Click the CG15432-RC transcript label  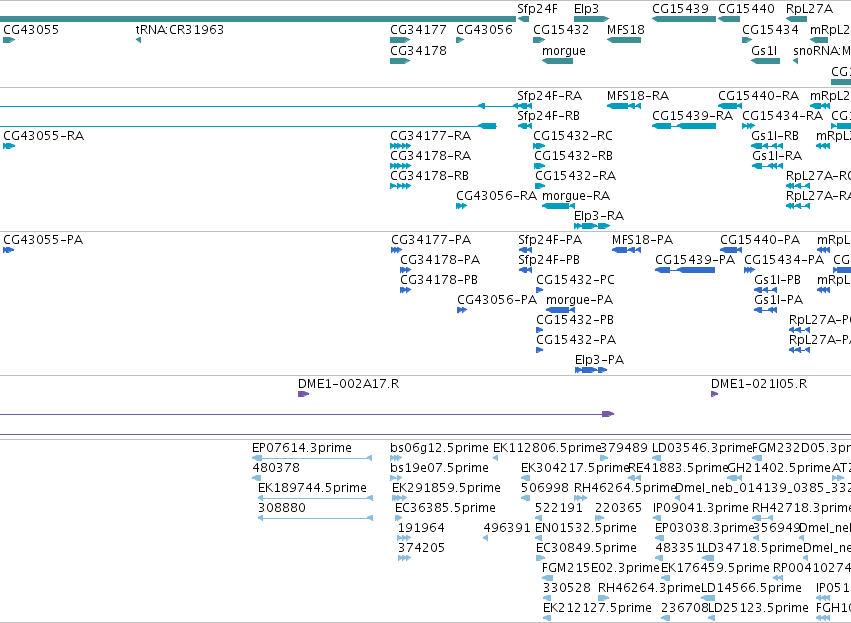tap(573, 136)
